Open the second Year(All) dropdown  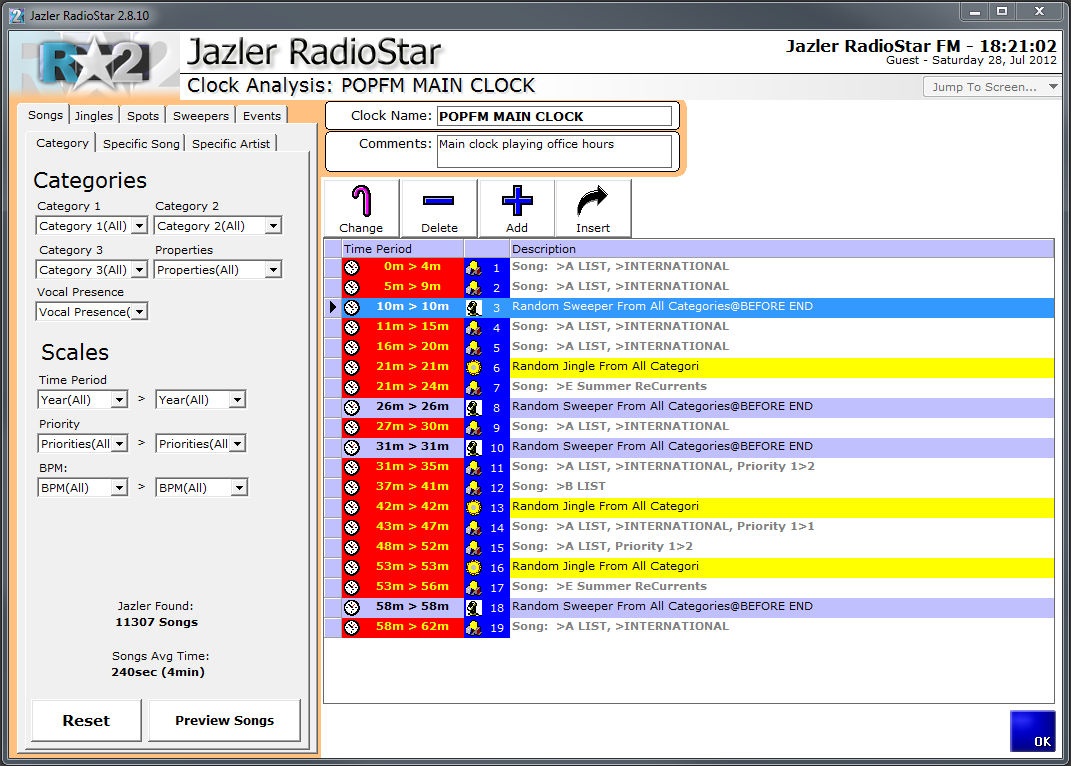(237, 400)
